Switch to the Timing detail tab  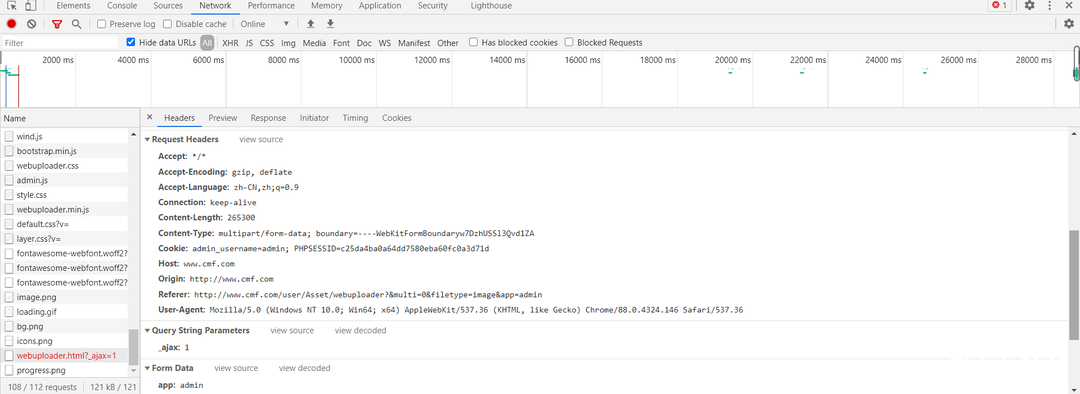point(355,118)
